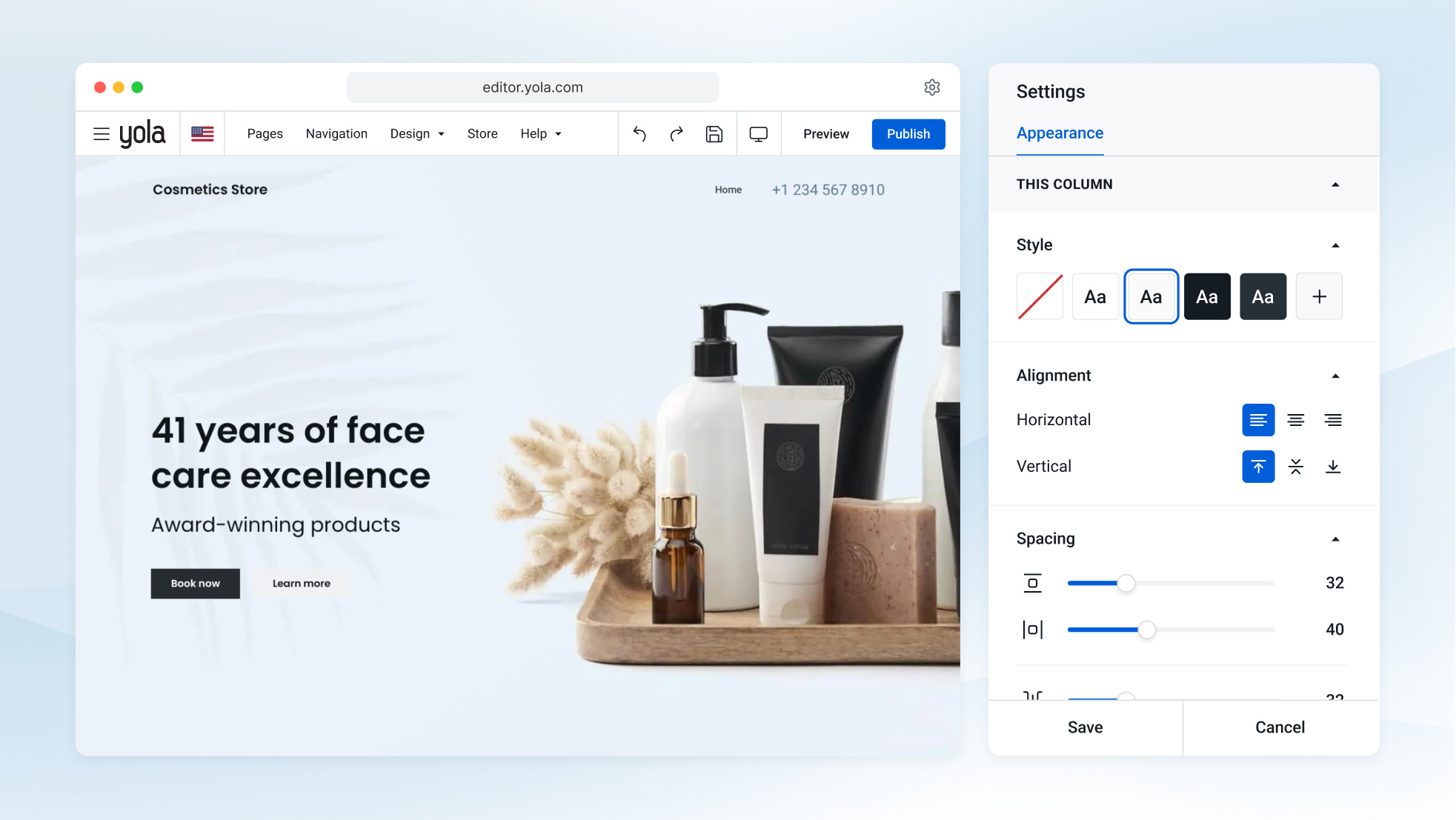Open the Help dropdown menu
This screenshot has width=1456, height=820.
click(x=541, y=134)
